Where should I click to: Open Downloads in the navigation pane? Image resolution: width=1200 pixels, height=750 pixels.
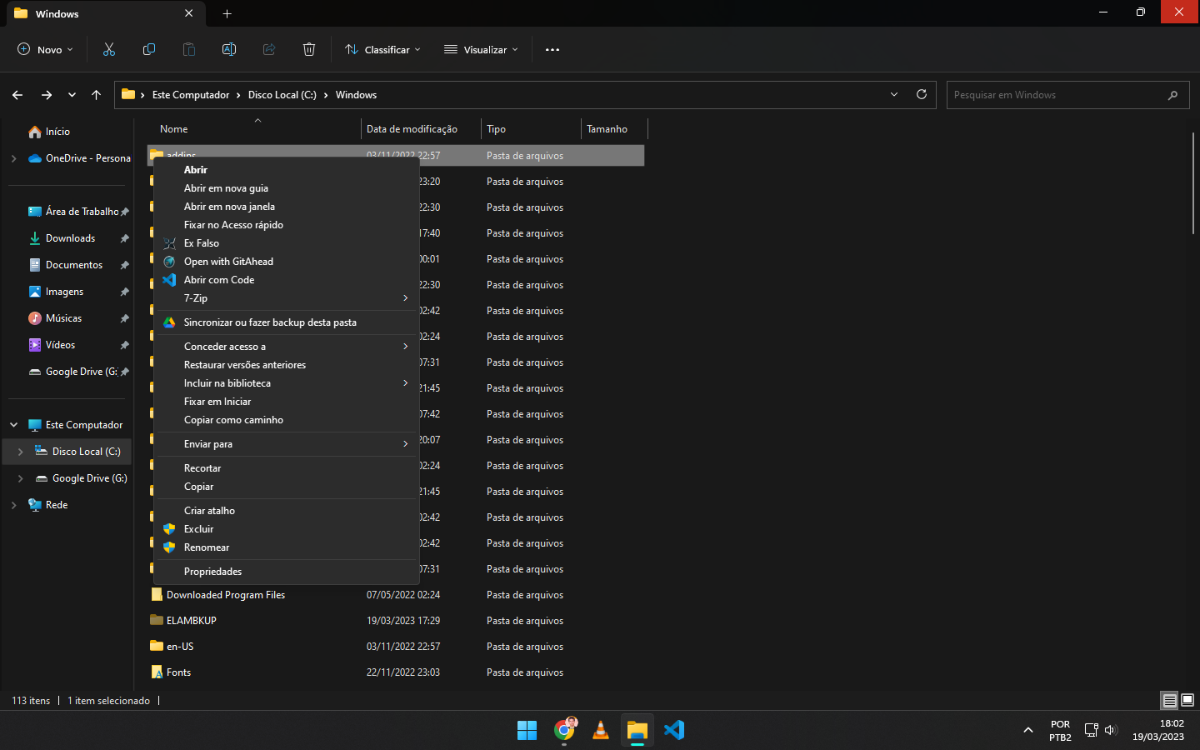[70, 238]
